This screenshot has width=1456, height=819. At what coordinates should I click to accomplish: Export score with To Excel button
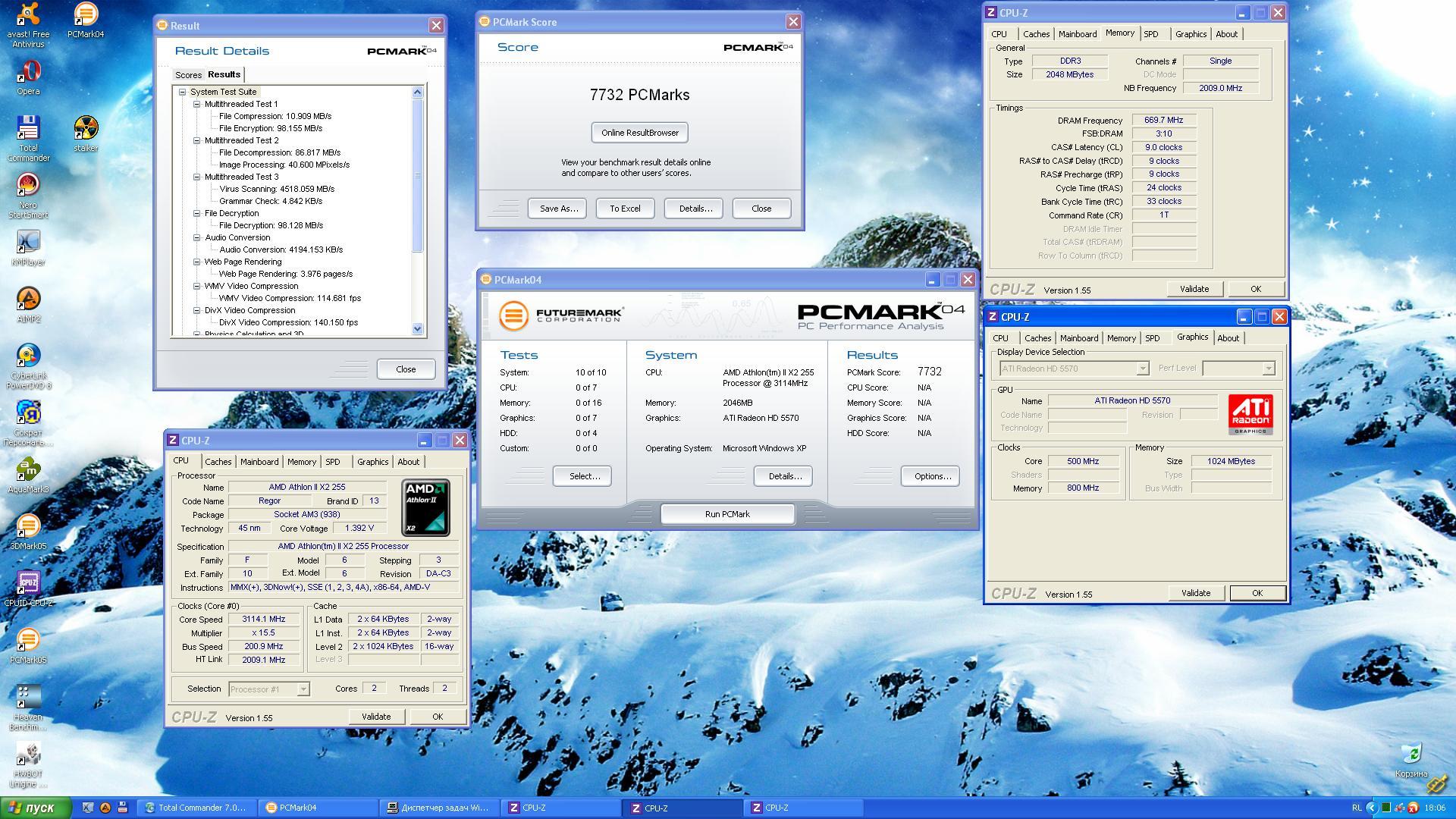(x=625, y=209)
